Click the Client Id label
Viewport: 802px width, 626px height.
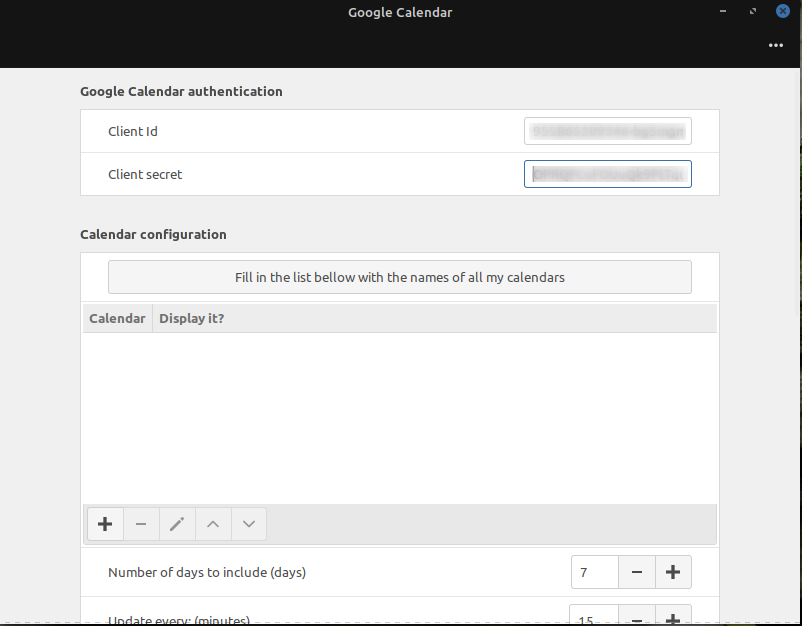point(132,131)
